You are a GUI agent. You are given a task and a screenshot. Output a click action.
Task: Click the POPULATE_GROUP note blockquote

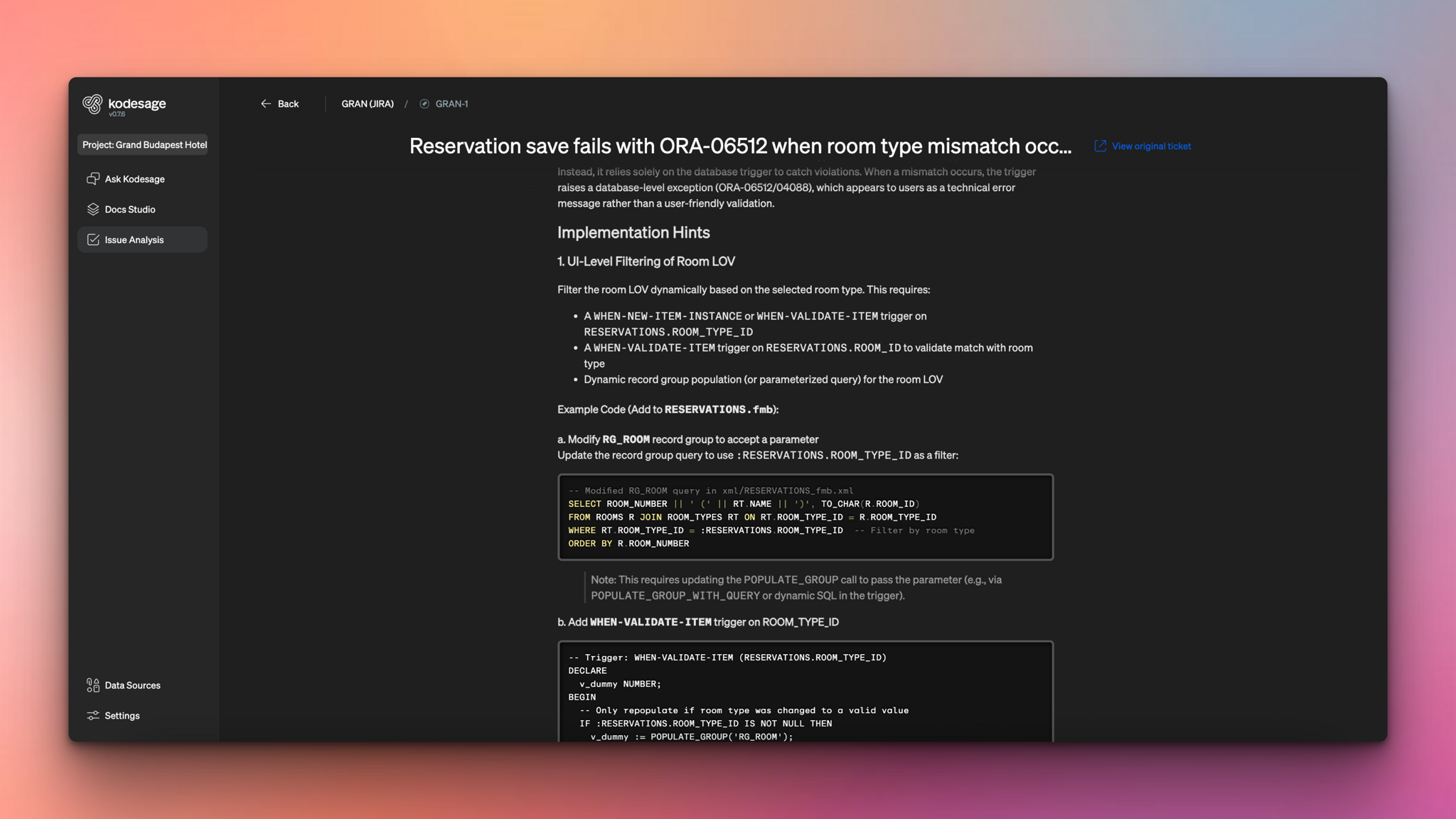coord(796,588)
